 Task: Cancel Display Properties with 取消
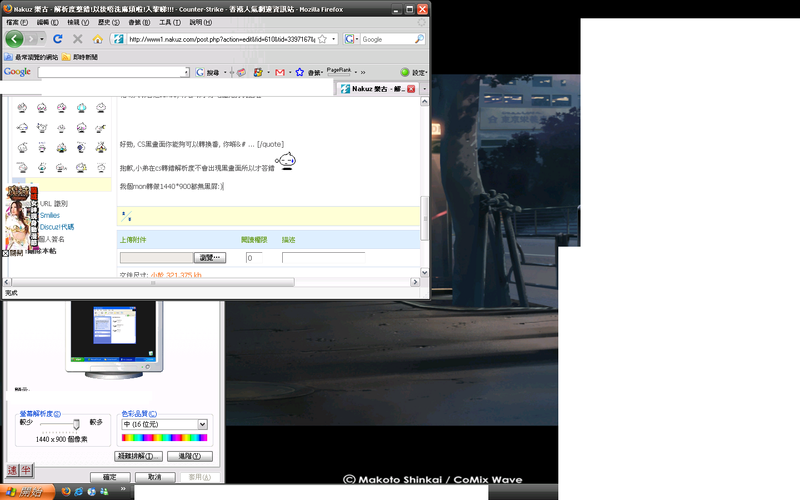pyautogui.click(x=155, y=477)
